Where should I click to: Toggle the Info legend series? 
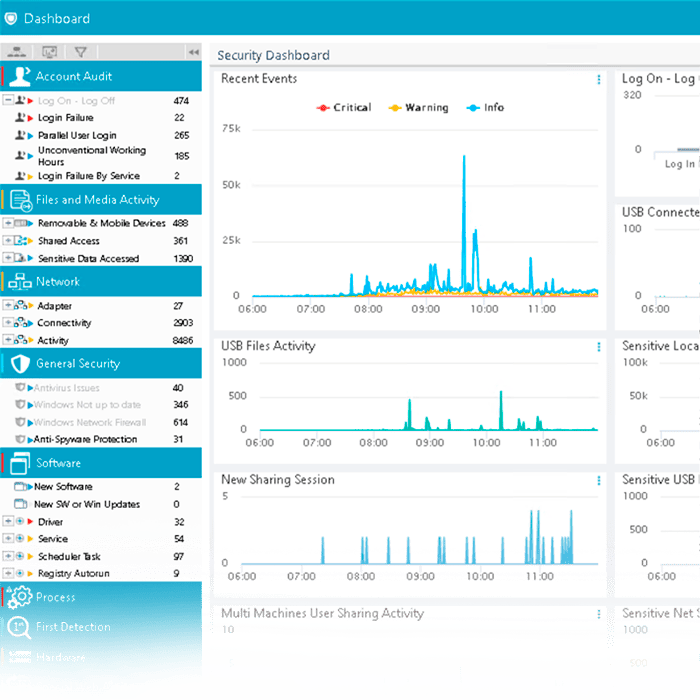tap(485, 108)
